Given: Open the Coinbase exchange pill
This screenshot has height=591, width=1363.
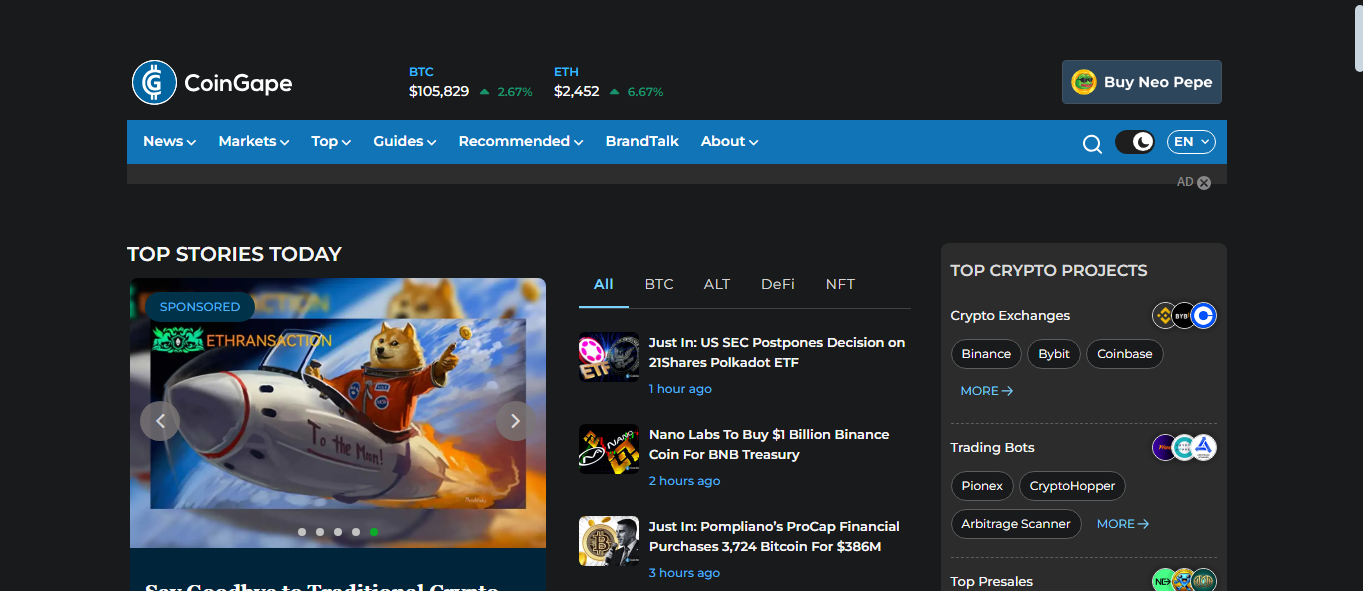Looking at the screenshot, I should click(1125, 354).
